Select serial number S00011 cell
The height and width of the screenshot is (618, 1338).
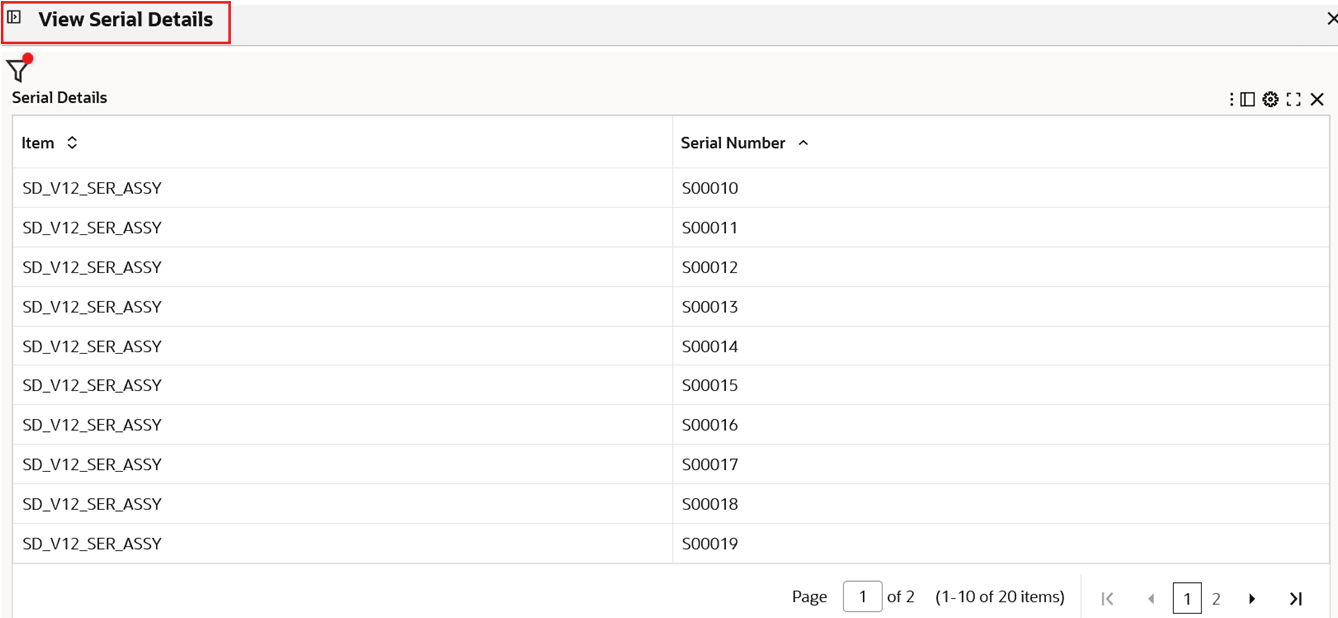click(x=1001, y=228)
